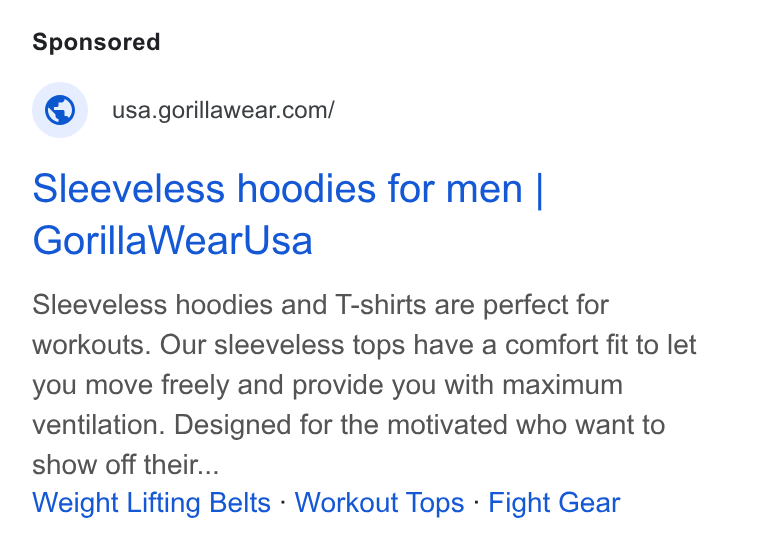
Task: Select the ad description paragraph text
Action: (x=364, y=385)
